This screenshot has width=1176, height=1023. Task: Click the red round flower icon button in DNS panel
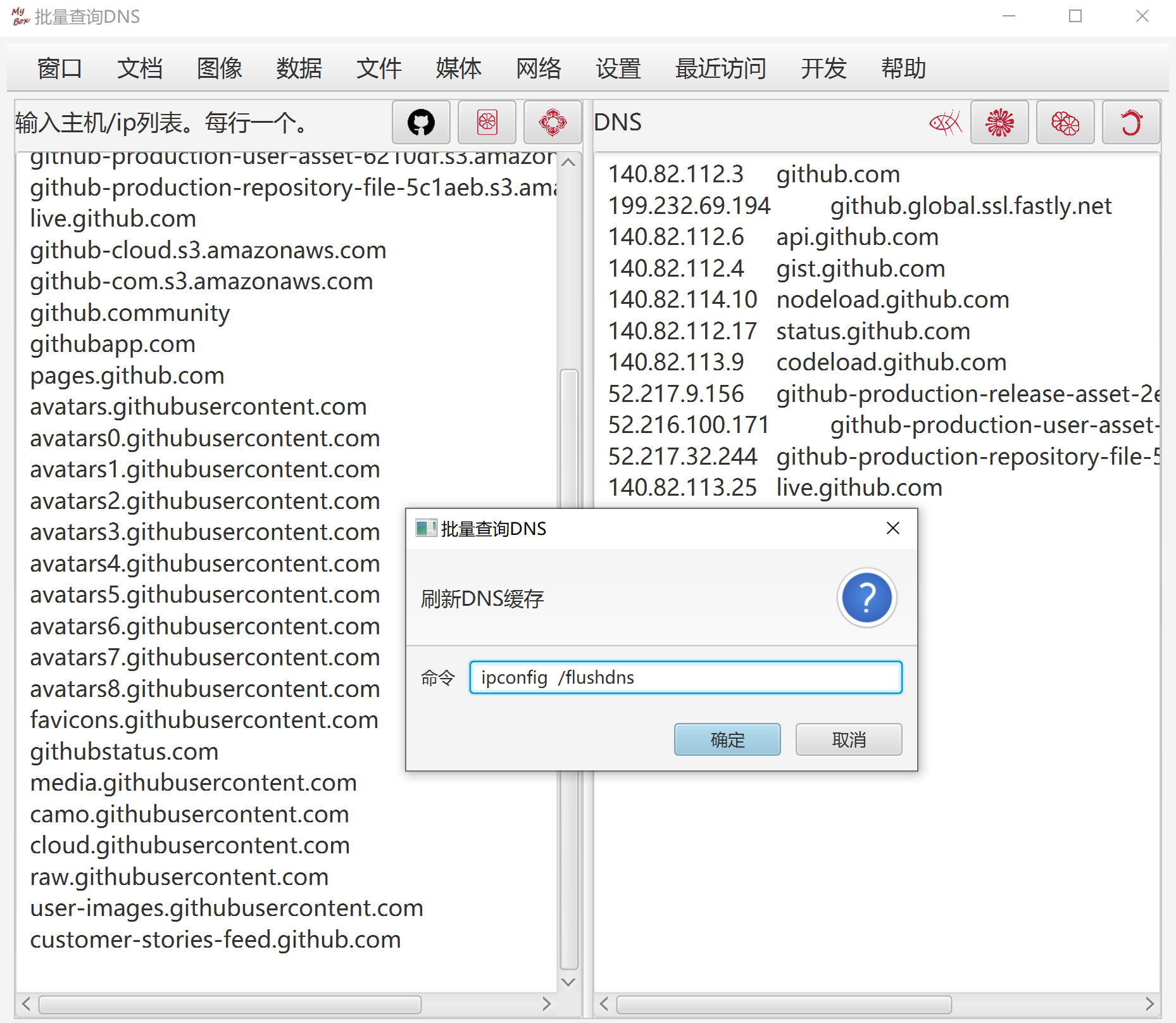(x=1065, y=122)
